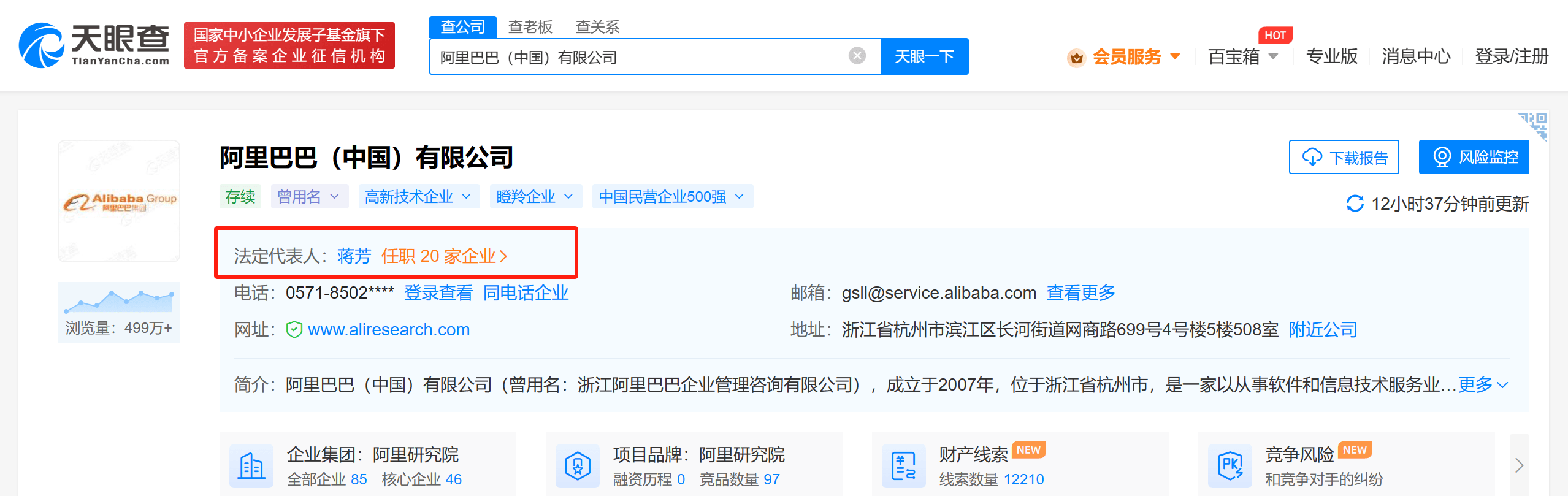
Task: Switch to the 查关系 tab
Action: 597,27
